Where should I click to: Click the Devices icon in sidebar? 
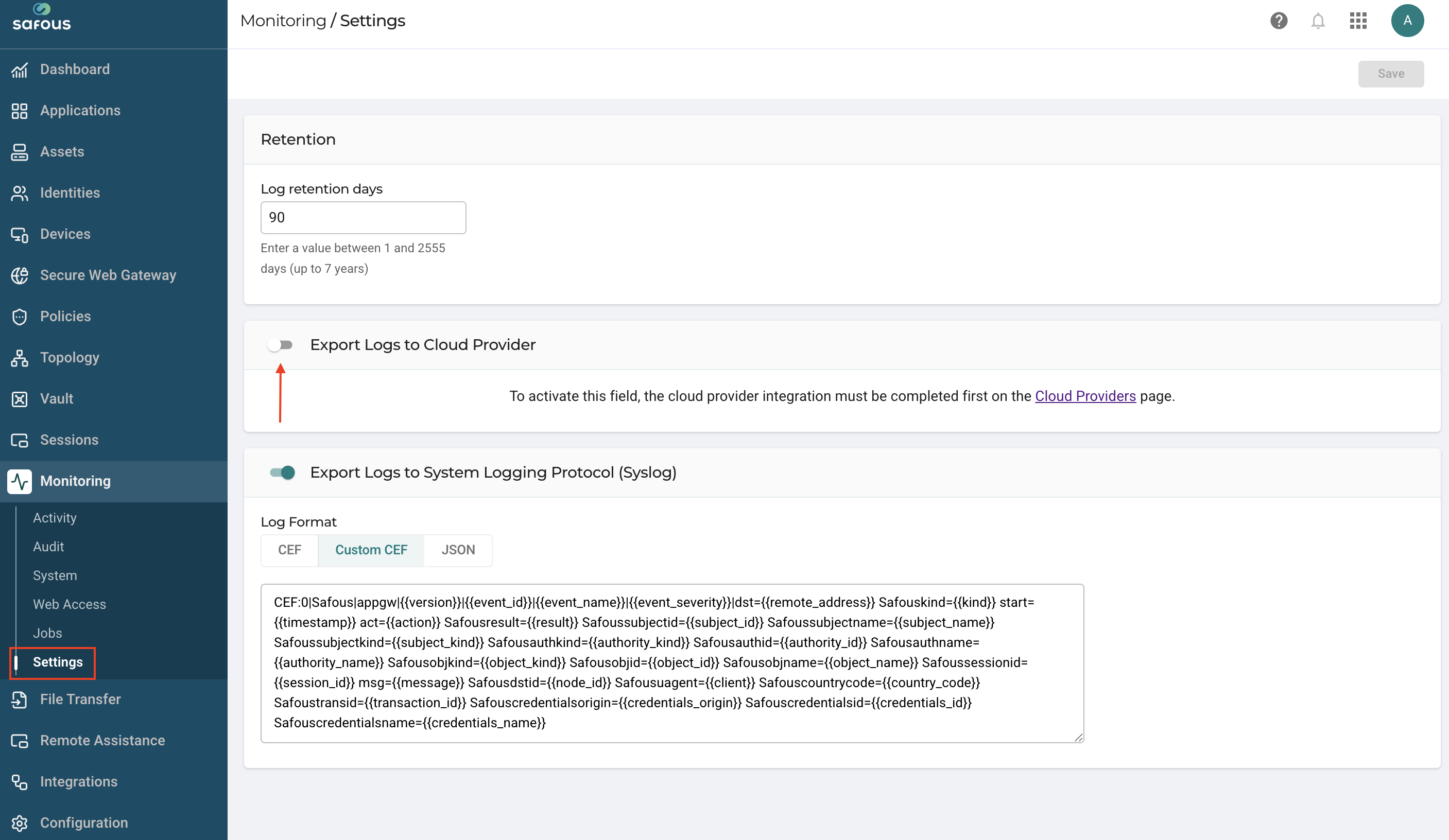coord(20,235)
